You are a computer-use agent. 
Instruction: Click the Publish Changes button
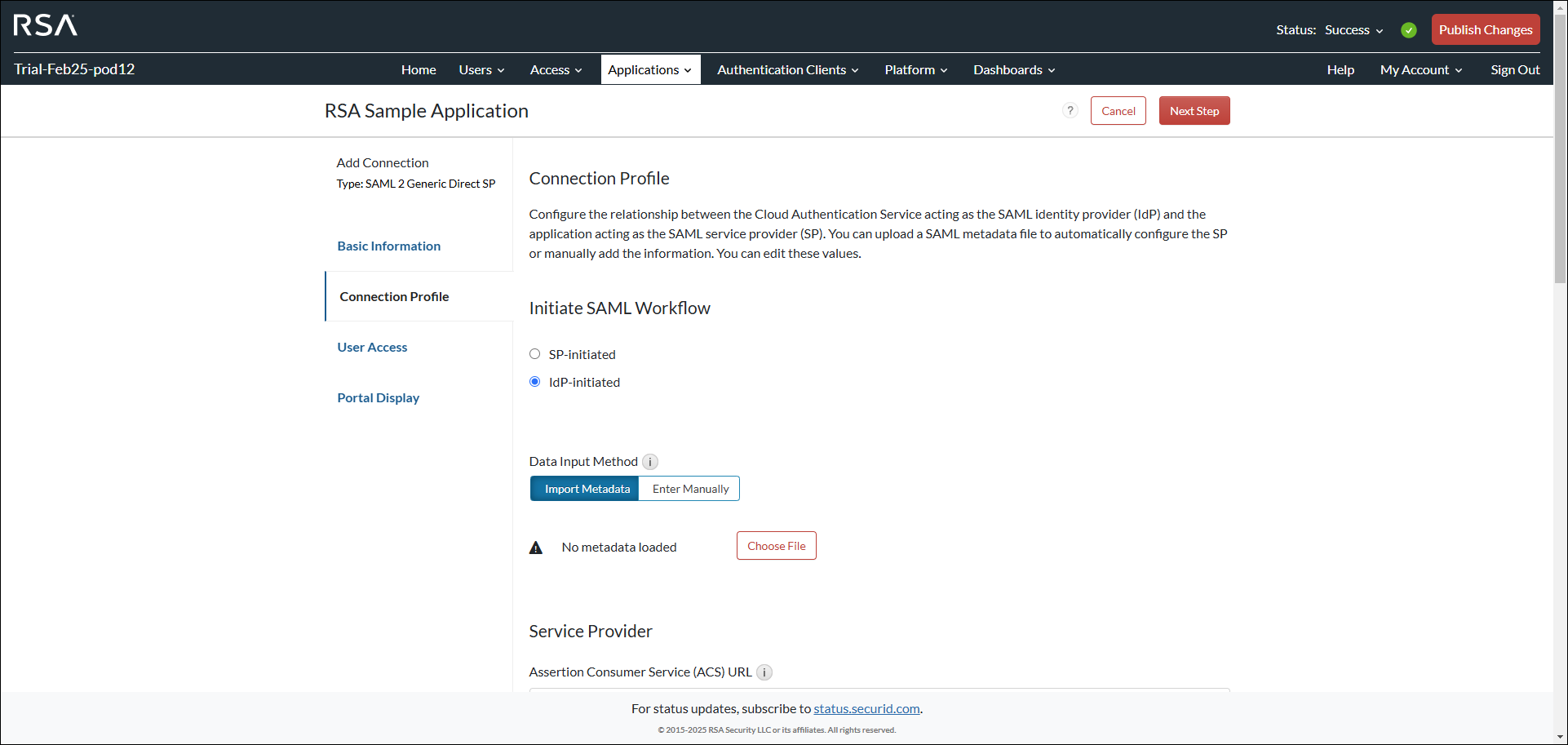click(x=1485, y=29)
